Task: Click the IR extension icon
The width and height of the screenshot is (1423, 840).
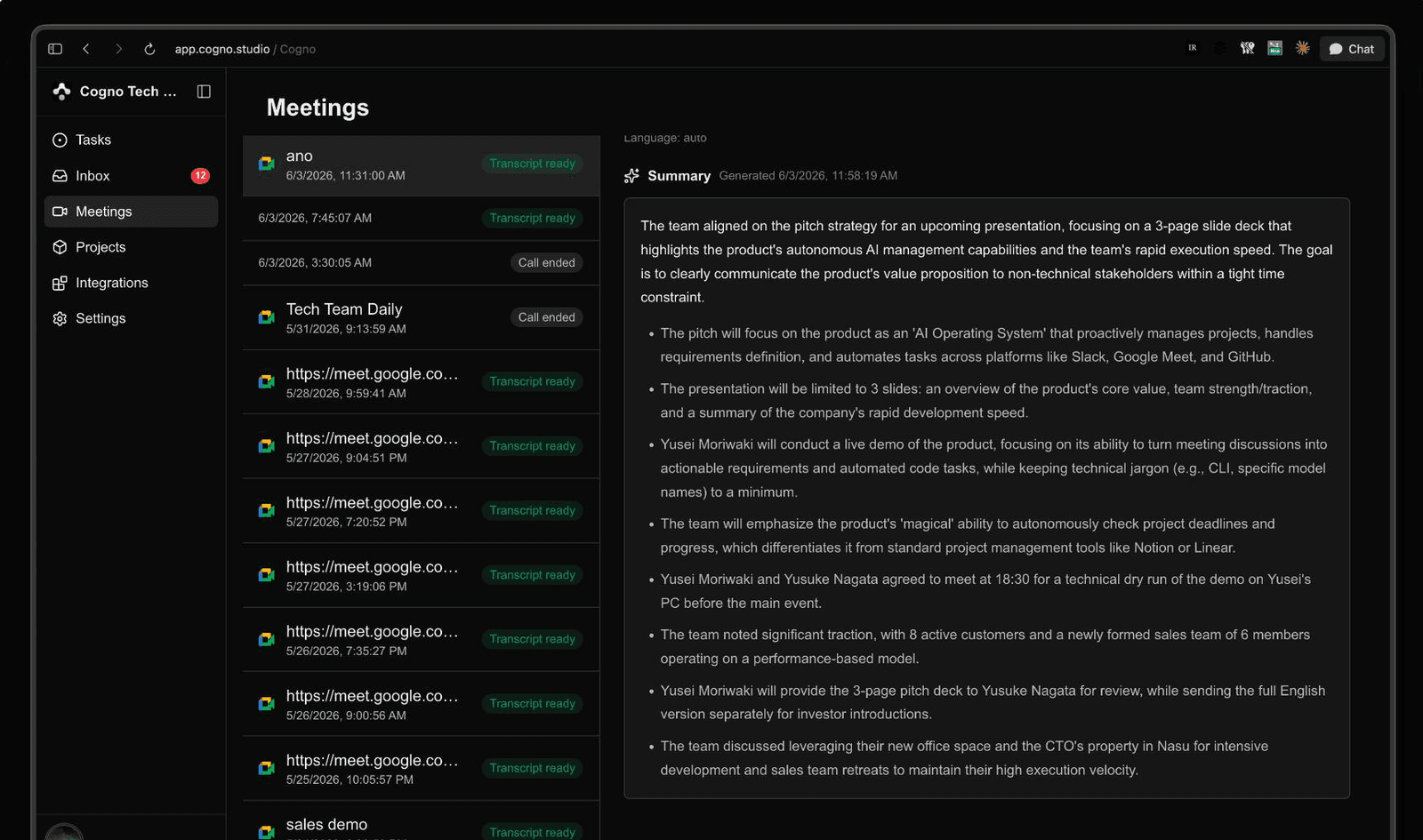Action: [x=1193, y=48]
